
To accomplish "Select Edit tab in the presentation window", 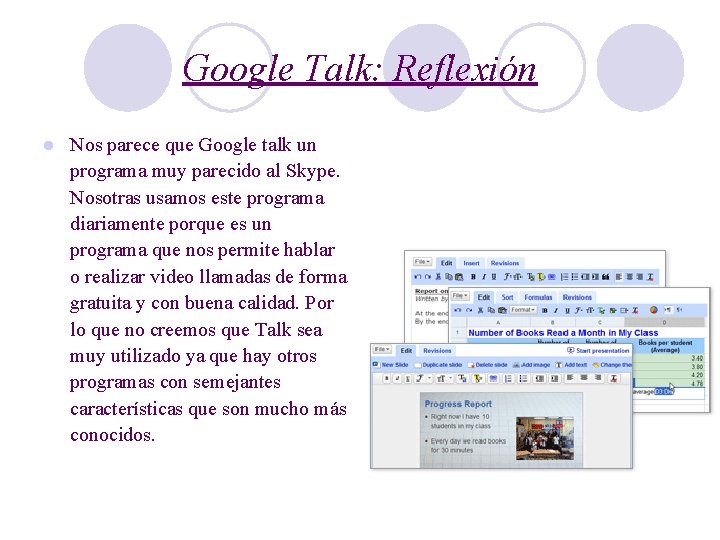I will click(x=406, y=351).
